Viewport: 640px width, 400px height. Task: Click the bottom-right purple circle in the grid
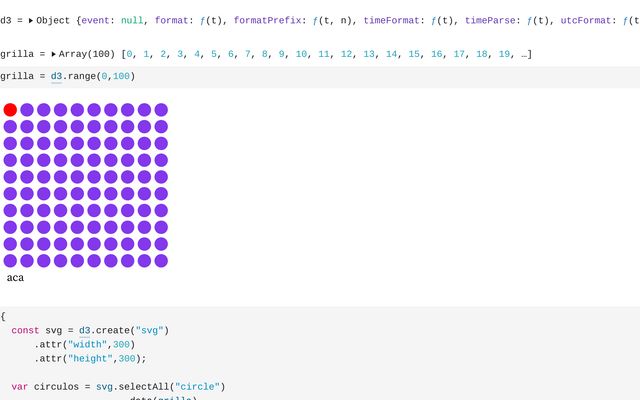(x=161, y=260)
